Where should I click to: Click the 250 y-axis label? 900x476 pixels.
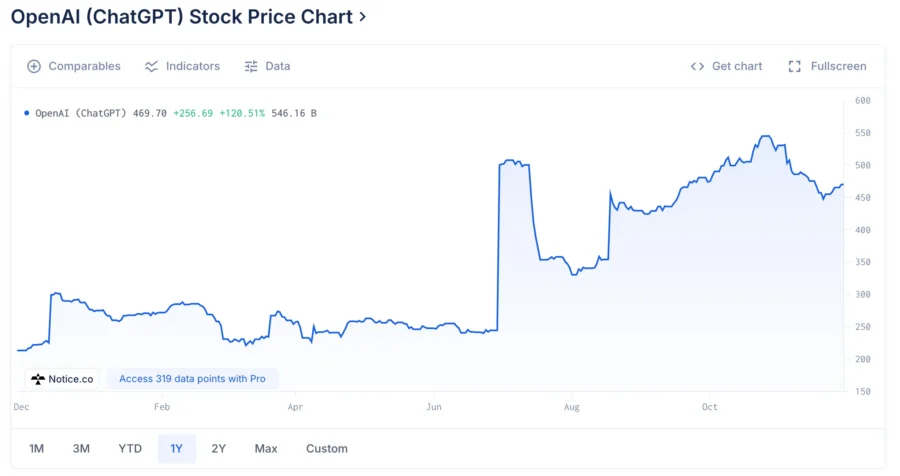[x=863, y=327]
